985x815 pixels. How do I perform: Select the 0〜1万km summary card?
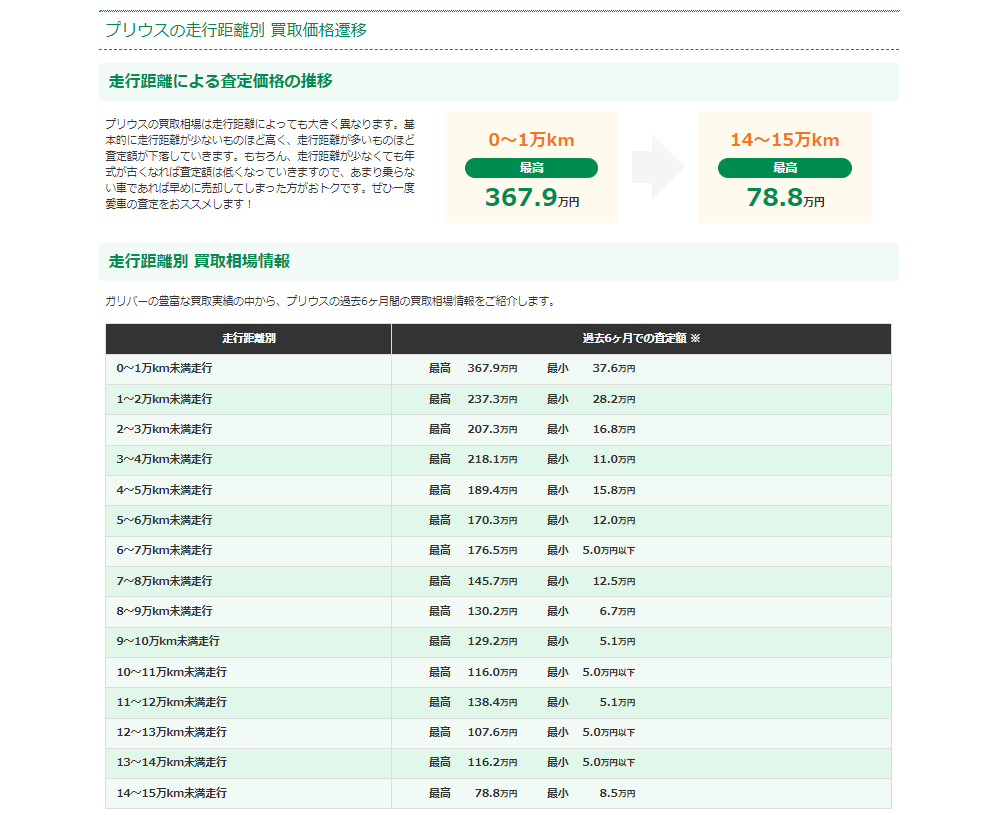(531, 167)
